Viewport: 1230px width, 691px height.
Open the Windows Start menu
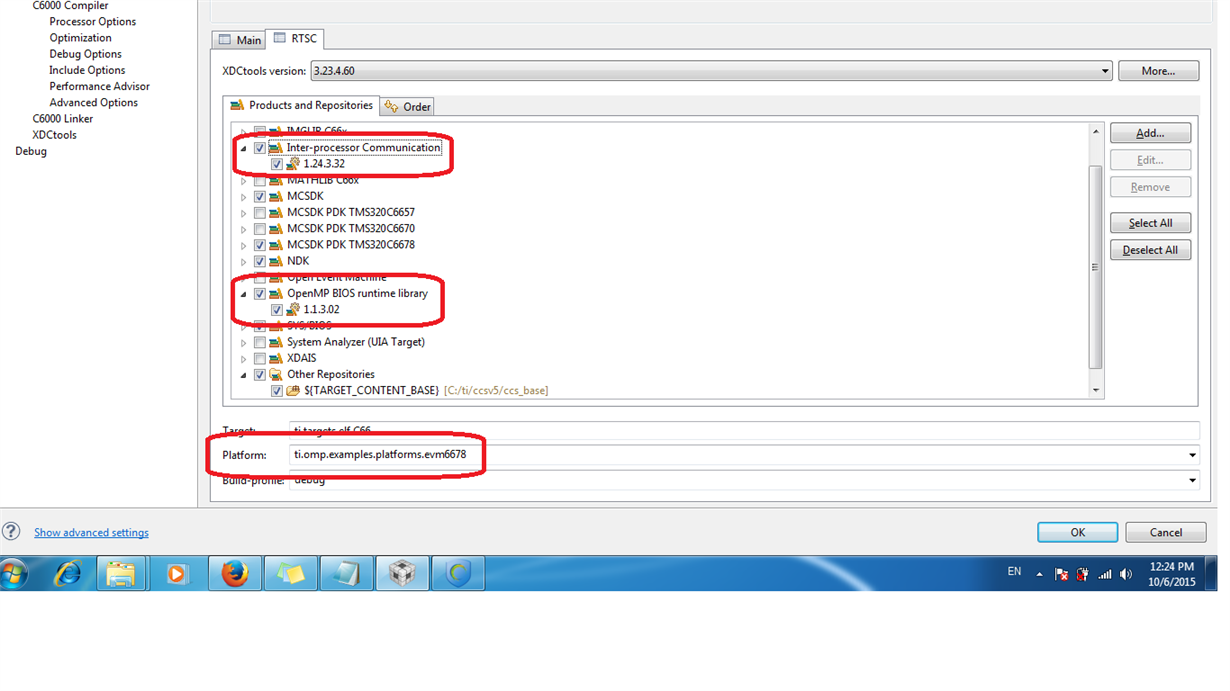click(x=14, y=574)
